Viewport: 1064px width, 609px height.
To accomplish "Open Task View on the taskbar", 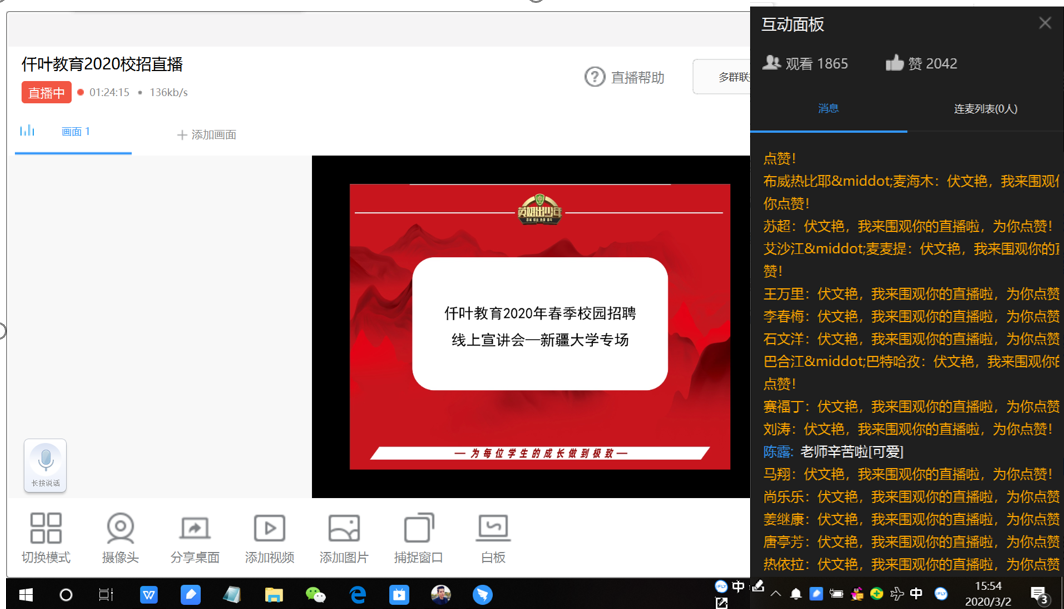I will (x=105, y=595).
